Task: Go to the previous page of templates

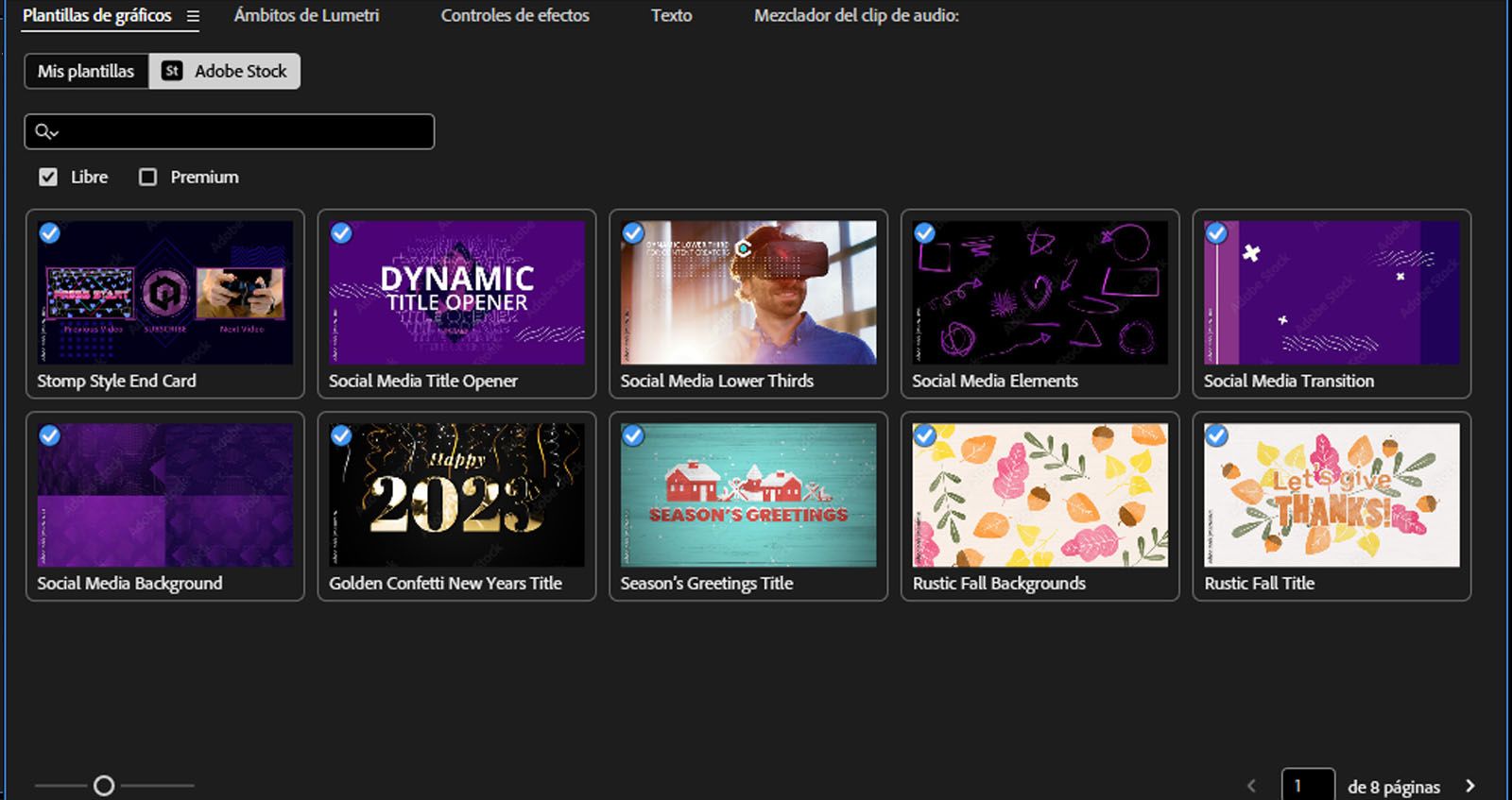Action: [1251, 786]
